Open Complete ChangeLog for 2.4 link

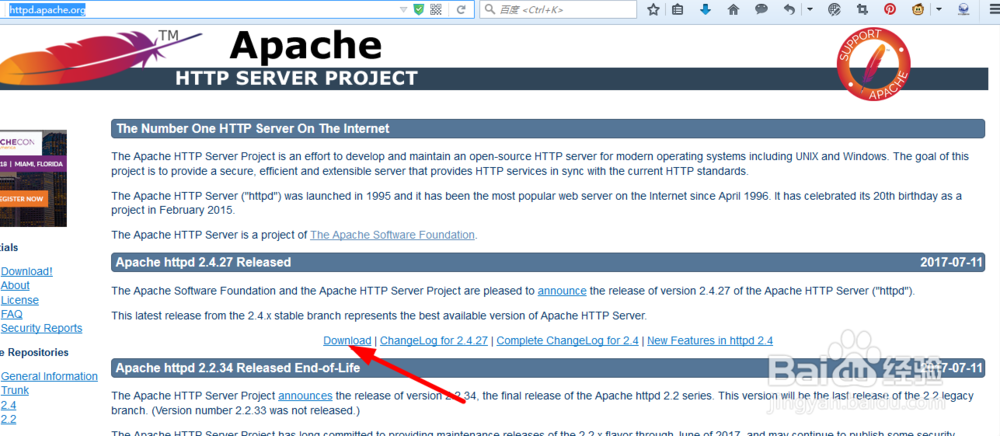568,340
